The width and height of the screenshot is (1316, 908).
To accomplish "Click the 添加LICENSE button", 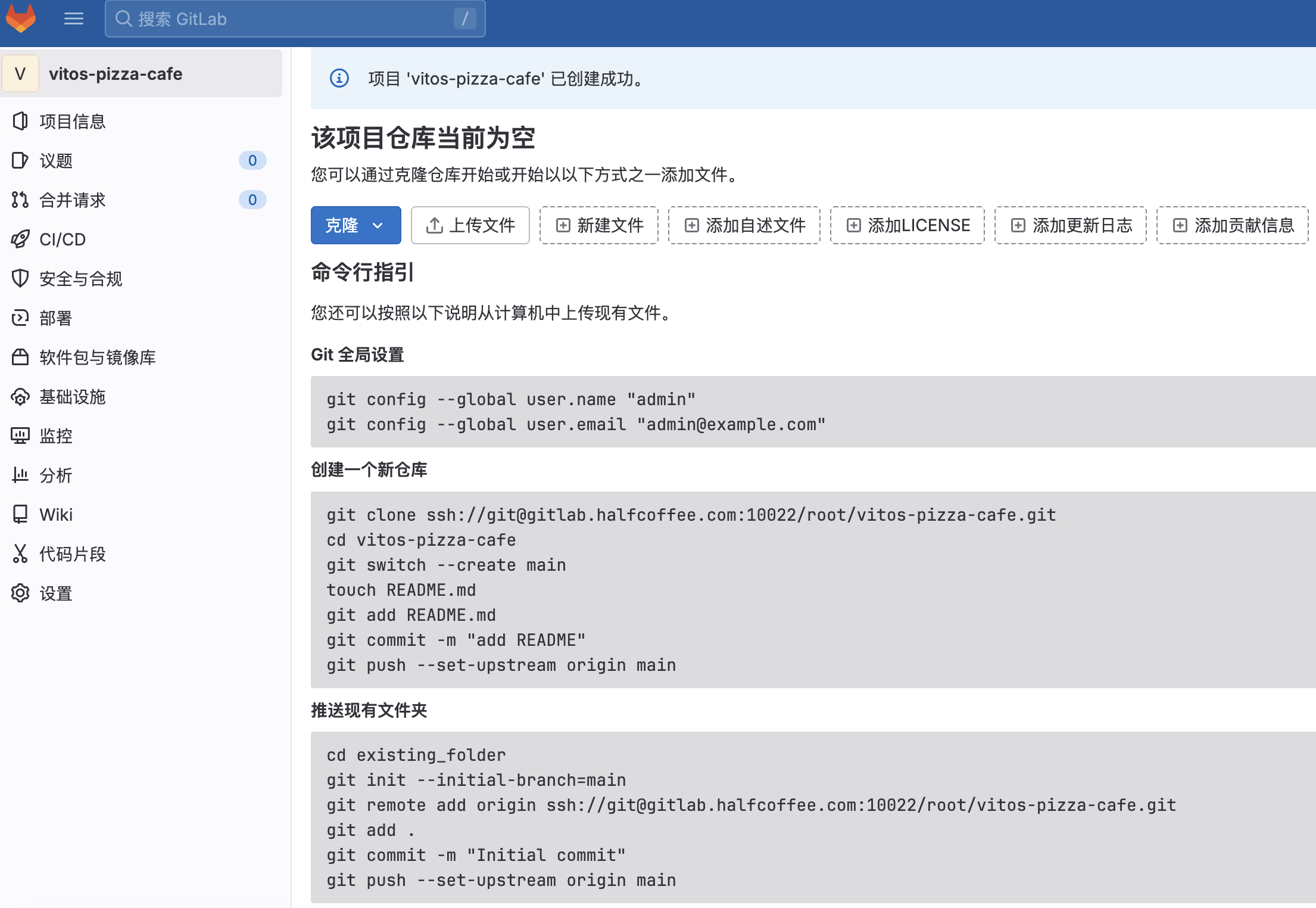I will pos(908,225).
